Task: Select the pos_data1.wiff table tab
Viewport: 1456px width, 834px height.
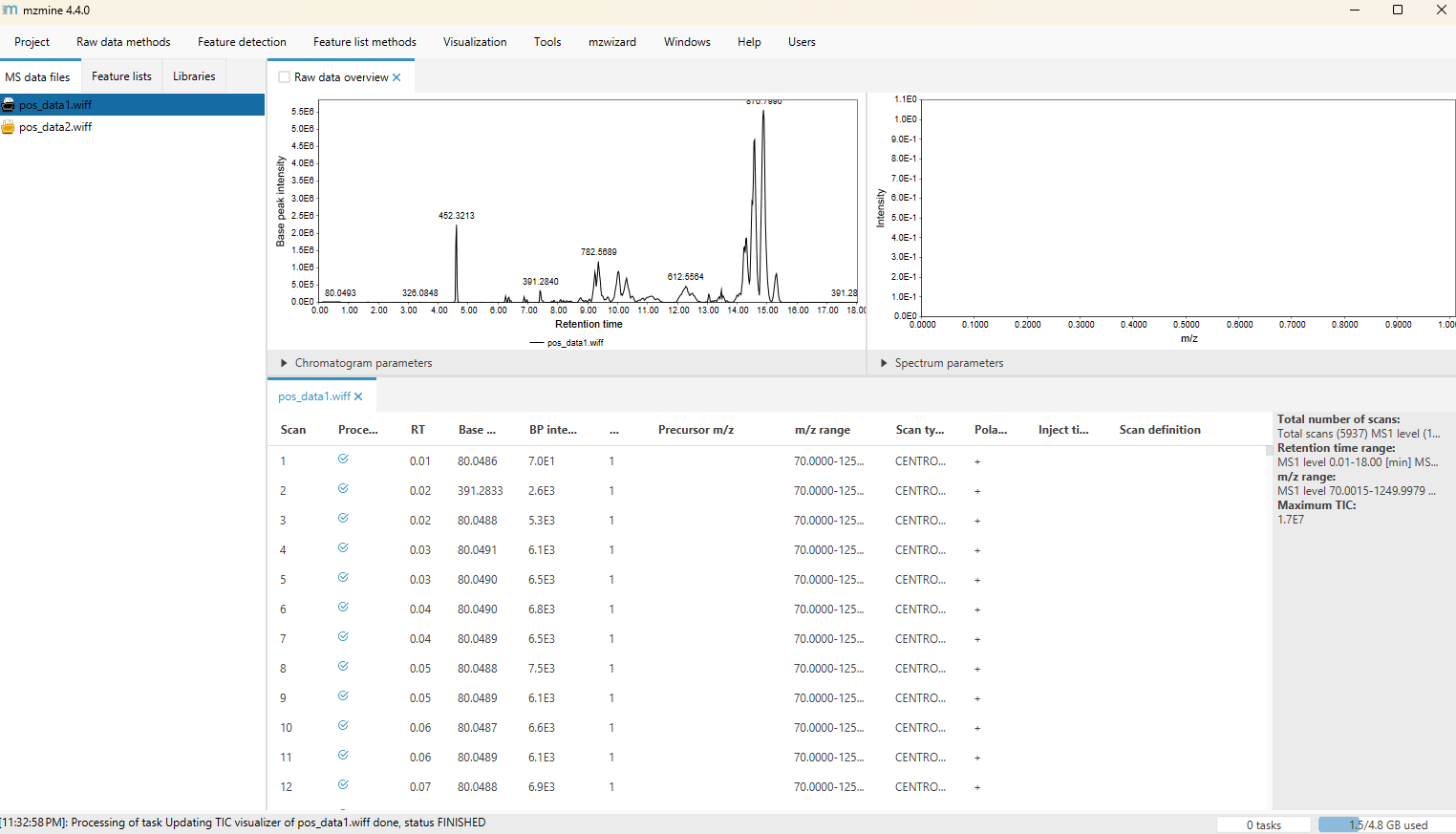Action: tap(314, 396)
